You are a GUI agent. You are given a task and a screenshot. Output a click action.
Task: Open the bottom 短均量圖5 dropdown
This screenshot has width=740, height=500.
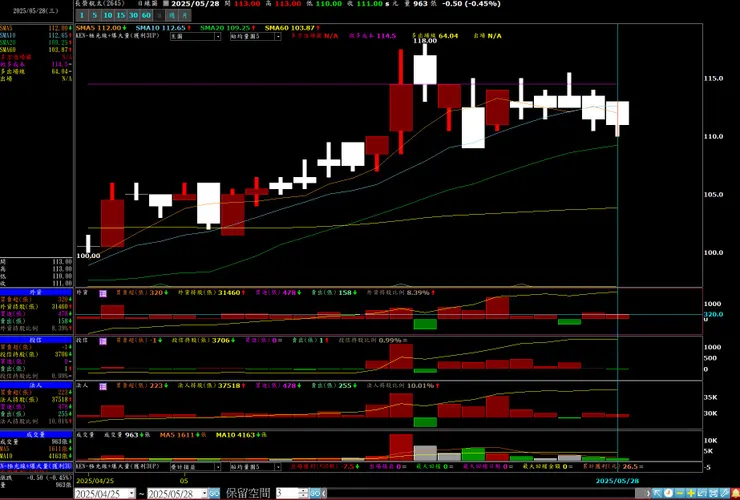coord(255,466)
